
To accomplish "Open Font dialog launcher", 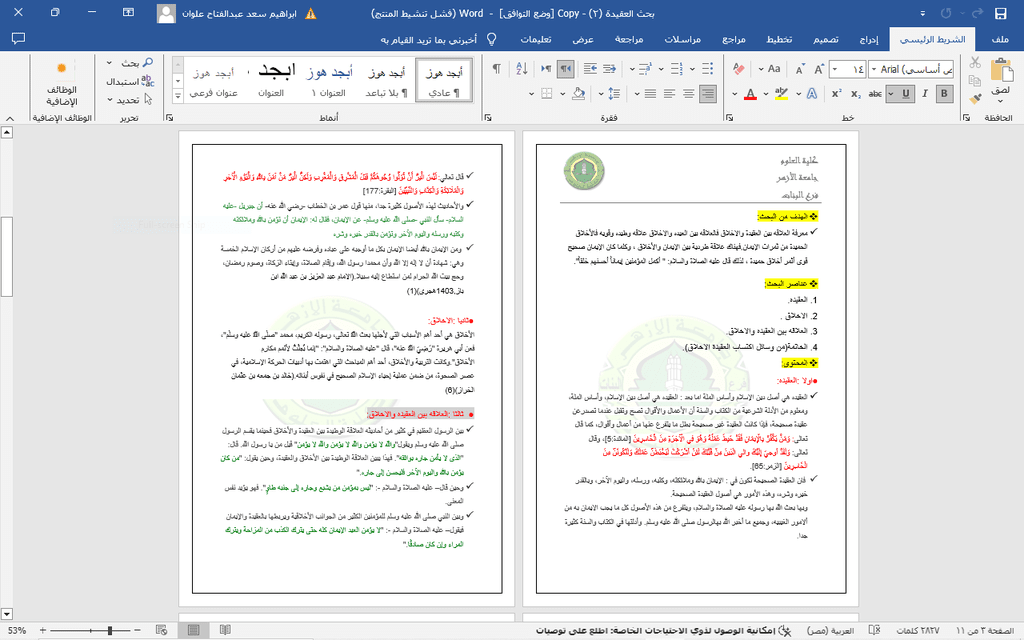I will pyautogui.click(x=729, y=118).
